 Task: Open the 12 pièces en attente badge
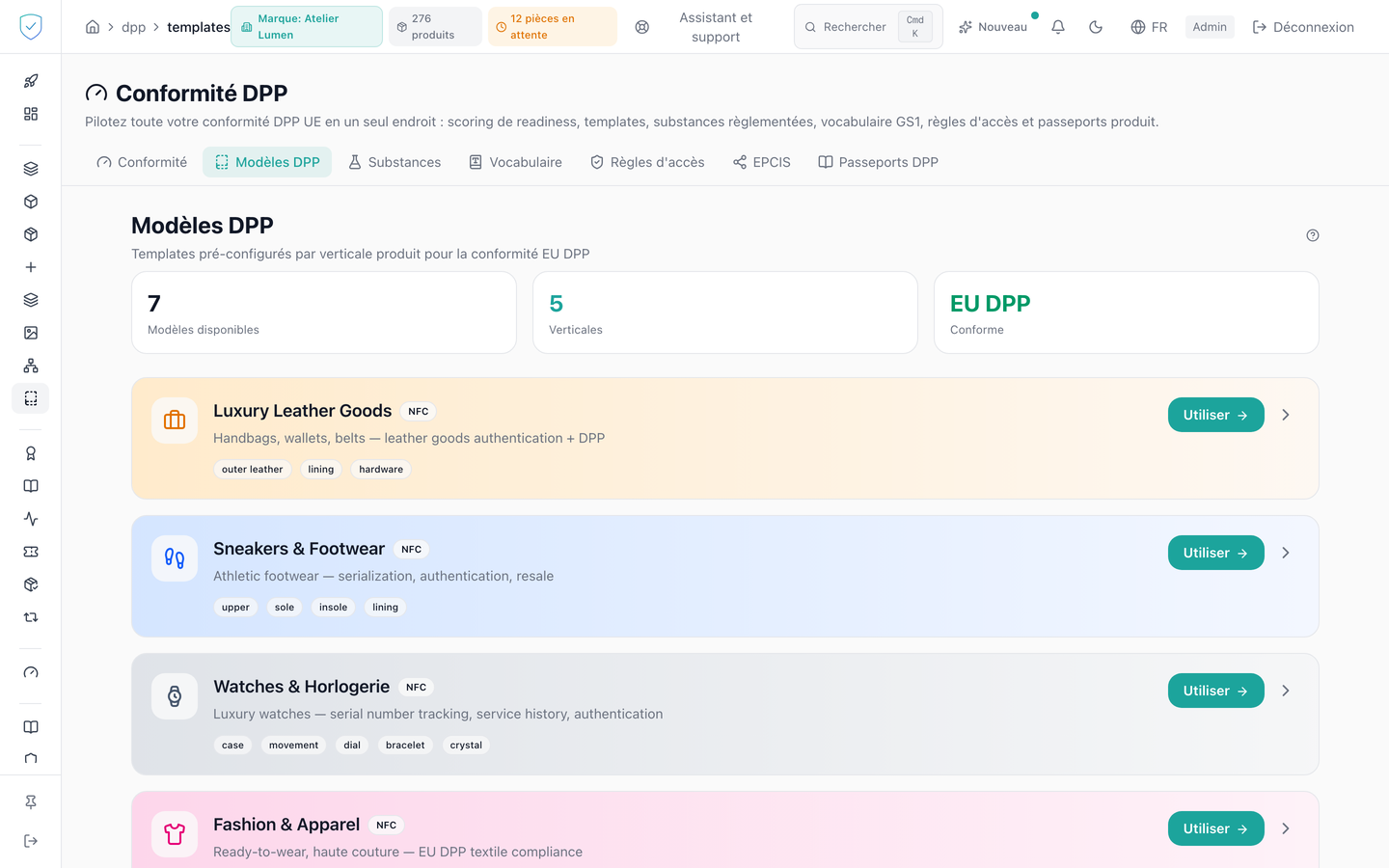click(x=553, y=27)
